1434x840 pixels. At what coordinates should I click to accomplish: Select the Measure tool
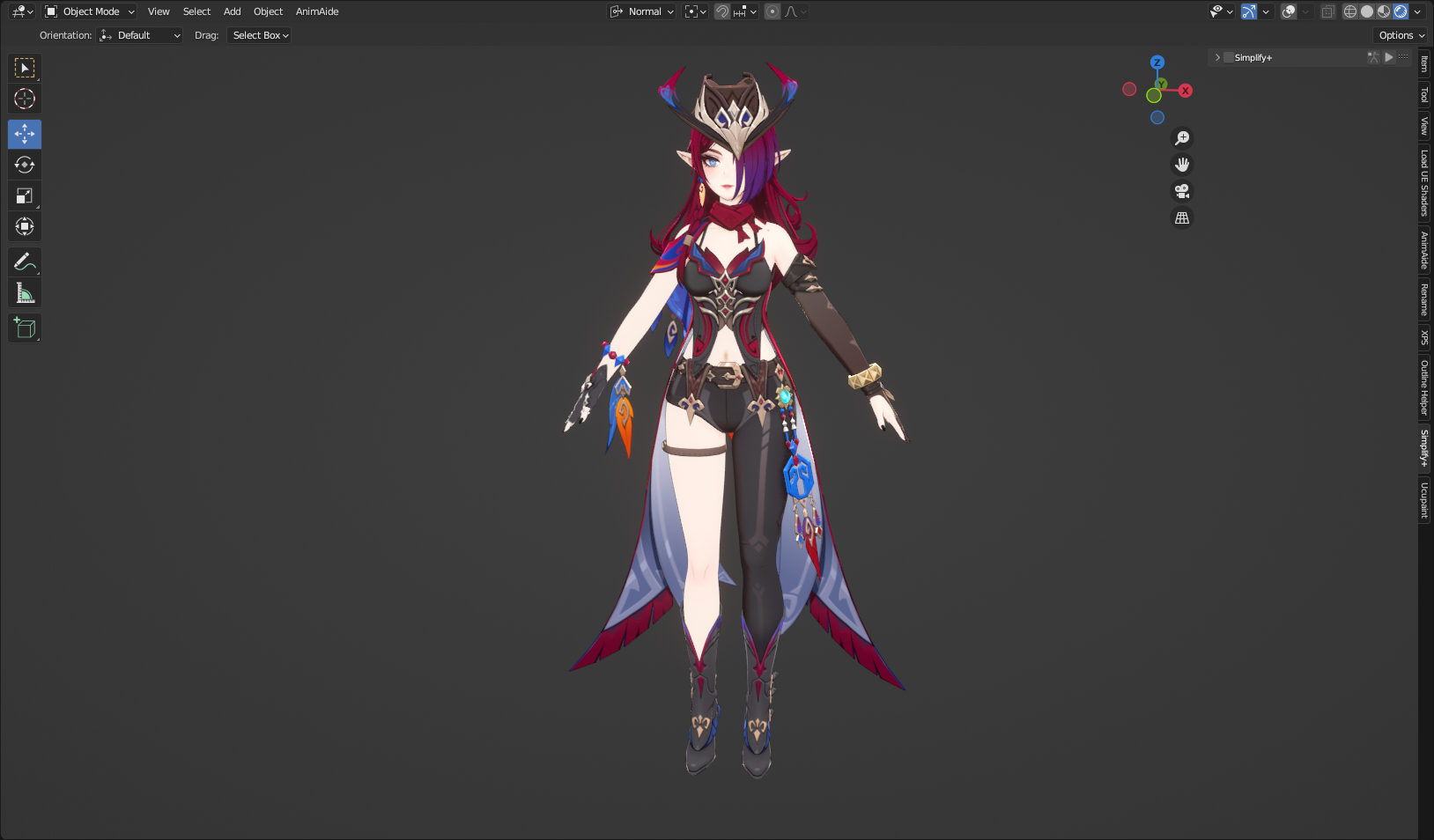pyautogui.click(x=25, y=292)
